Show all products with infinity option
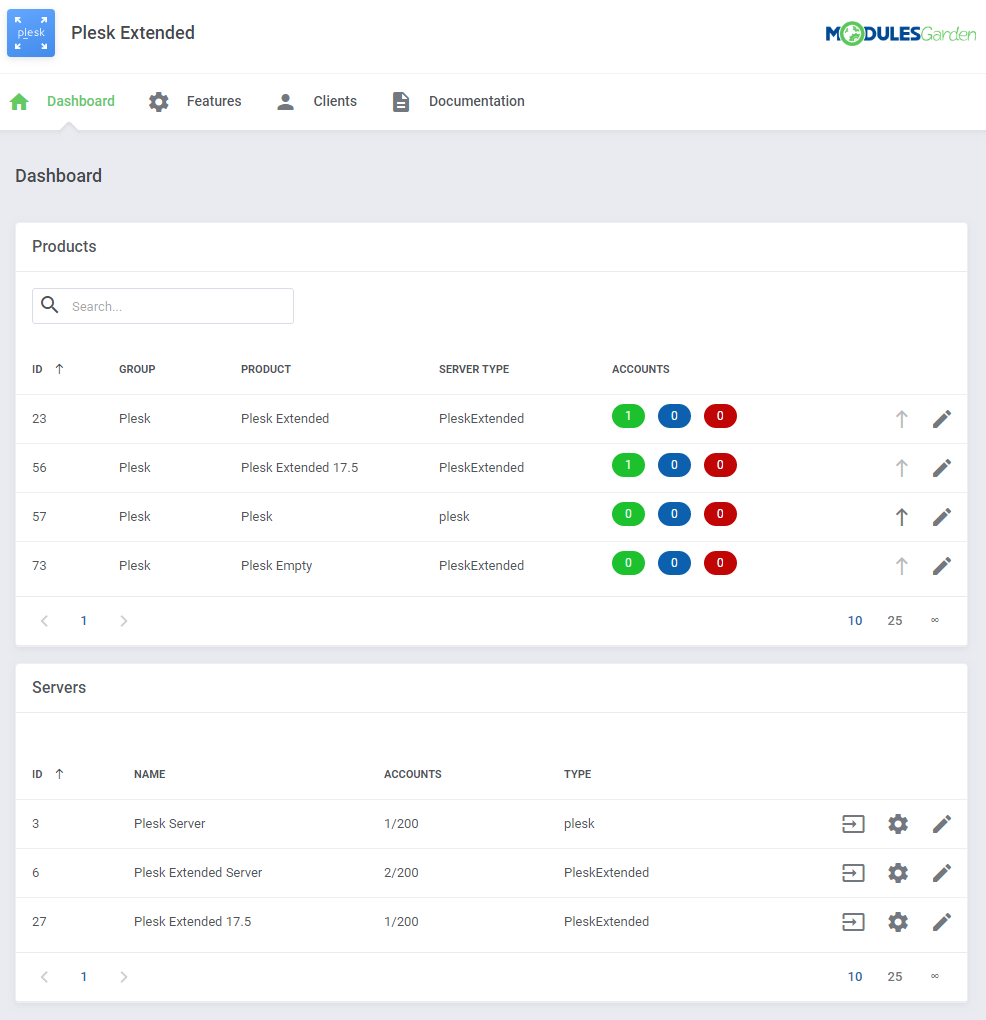Screen dimensions: 986x1020 [x=935, y=621]
